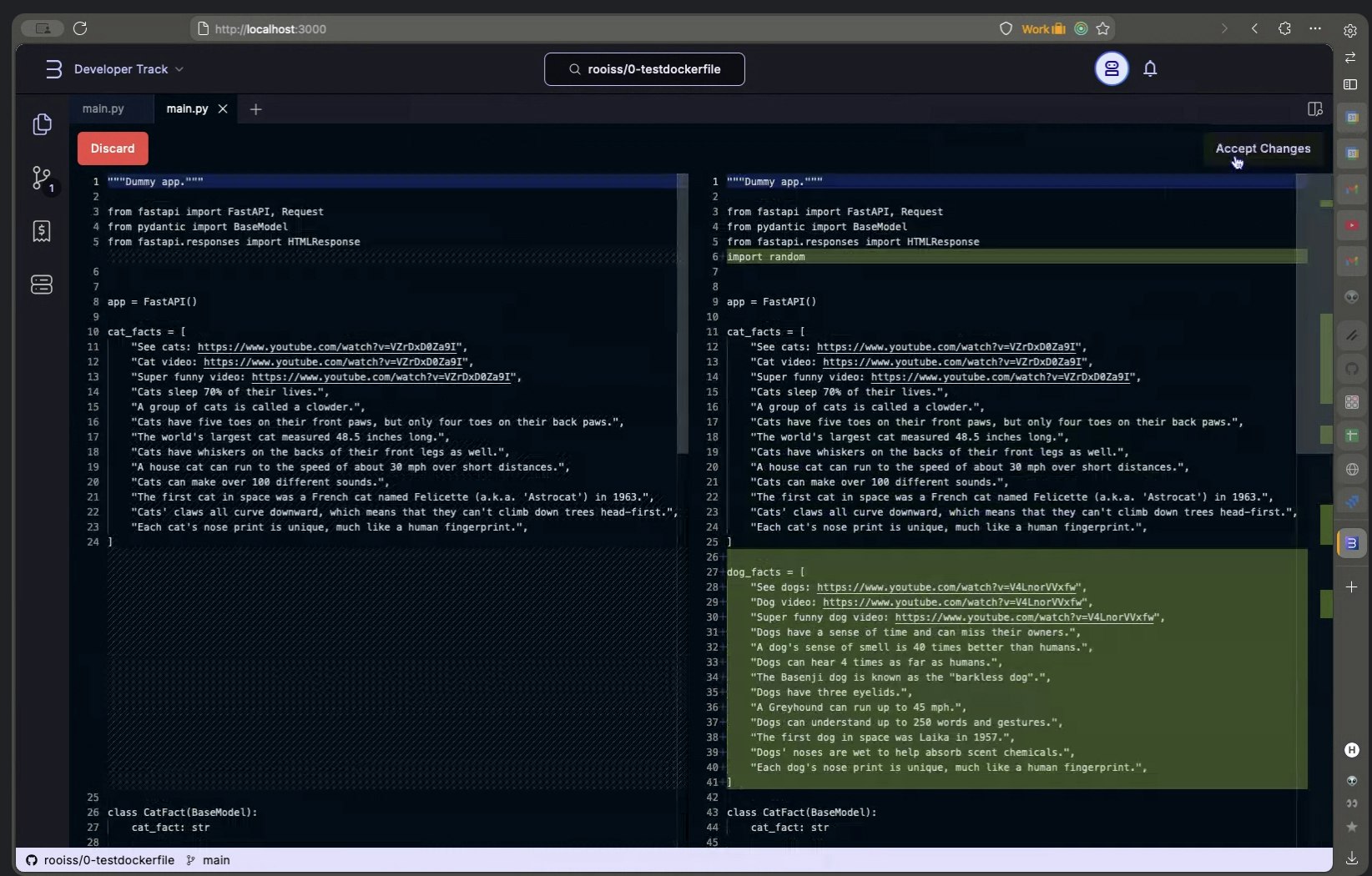Open downloads icon at sidebar bottom

1351,858
